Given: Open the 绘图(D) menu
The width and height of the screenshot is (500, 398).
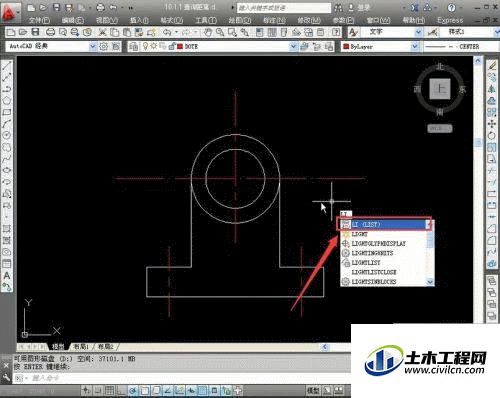Looking at the screenshot, I should (x=240, y=20).
